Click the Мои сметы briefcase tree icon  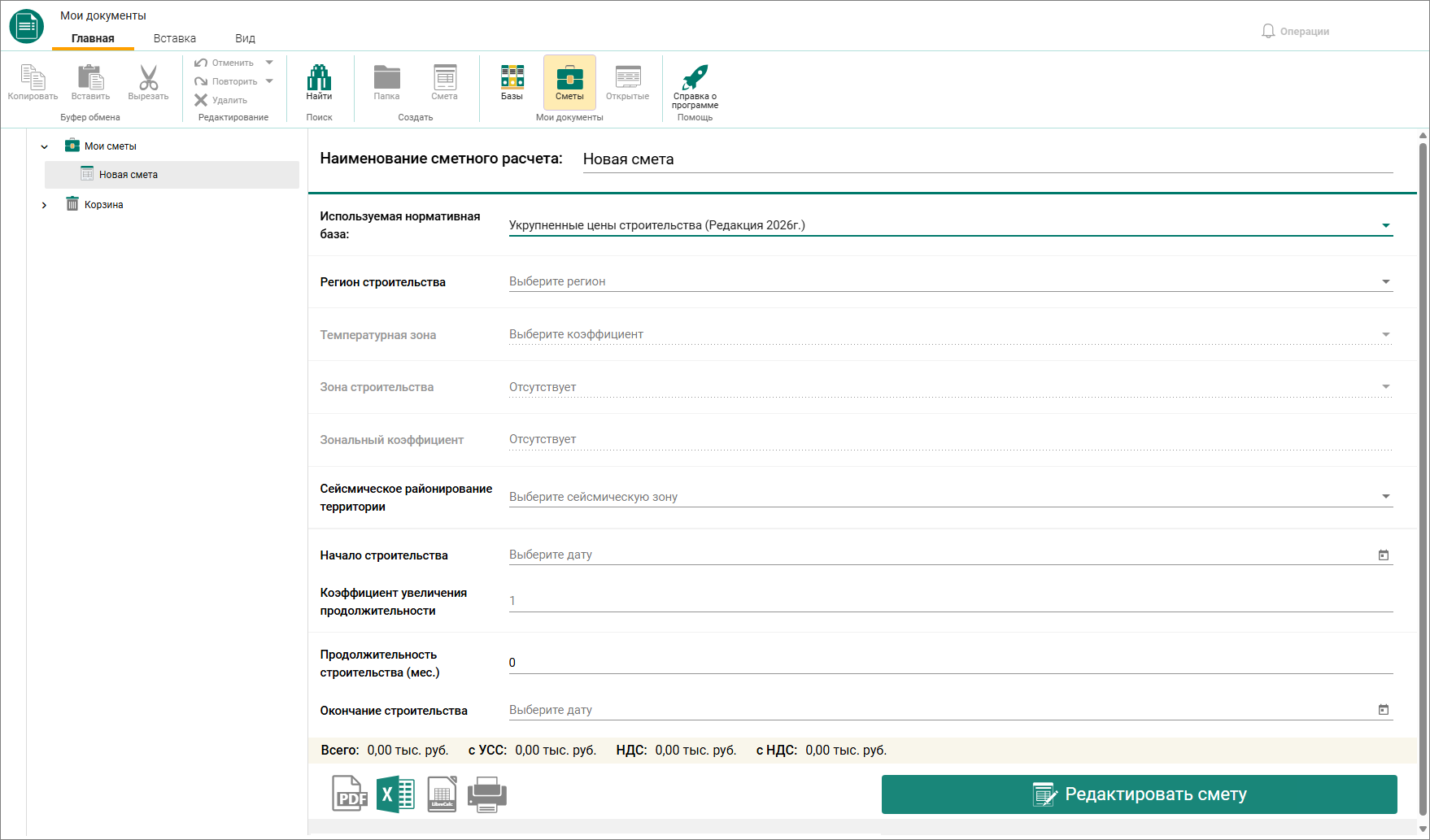point(72,145)
